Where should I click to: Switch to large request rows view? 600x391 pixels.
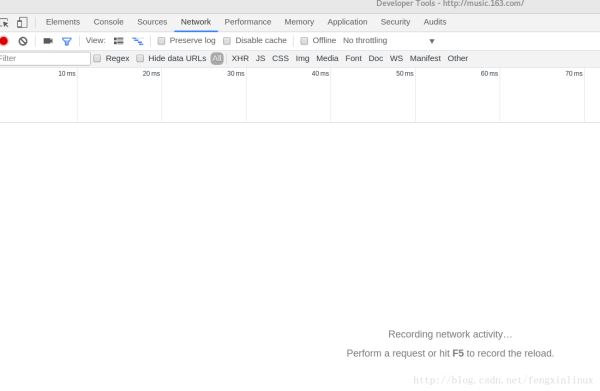coord(119,41)
